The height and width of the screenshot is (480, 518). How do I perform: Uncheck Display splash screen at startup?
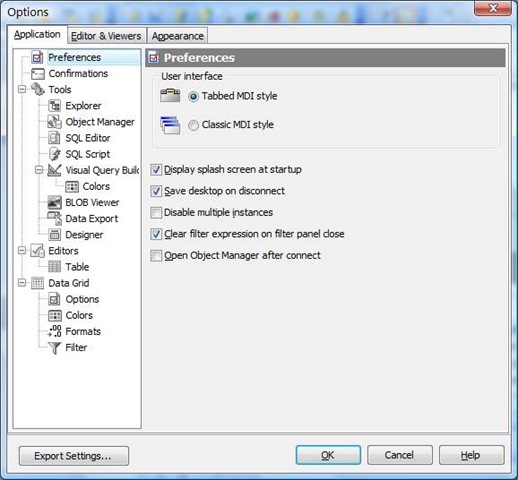[156, 170]
